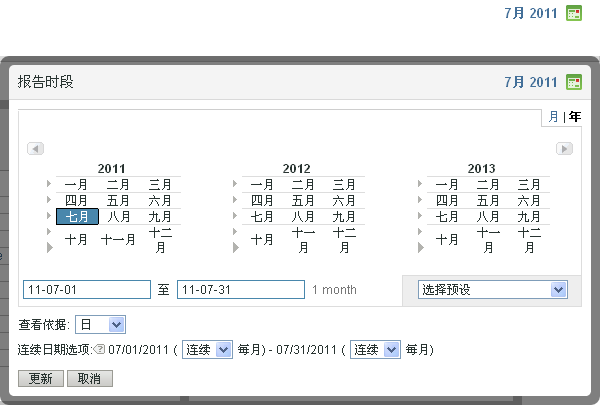This screenshot has height=405, width=600.
Task: Select 六月 in 2011
Action: click(x=160, y=201)
